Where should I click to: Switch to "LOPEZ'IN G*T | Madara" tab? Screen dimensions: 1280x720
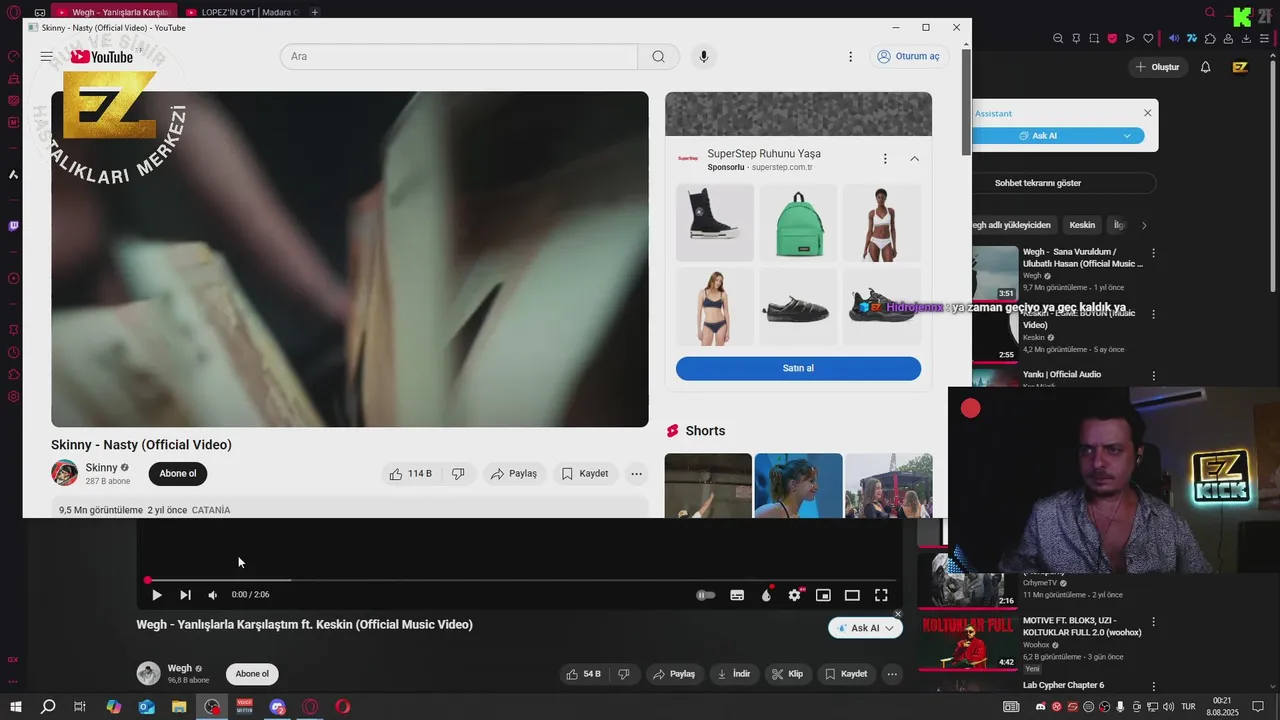click(242, 12)
